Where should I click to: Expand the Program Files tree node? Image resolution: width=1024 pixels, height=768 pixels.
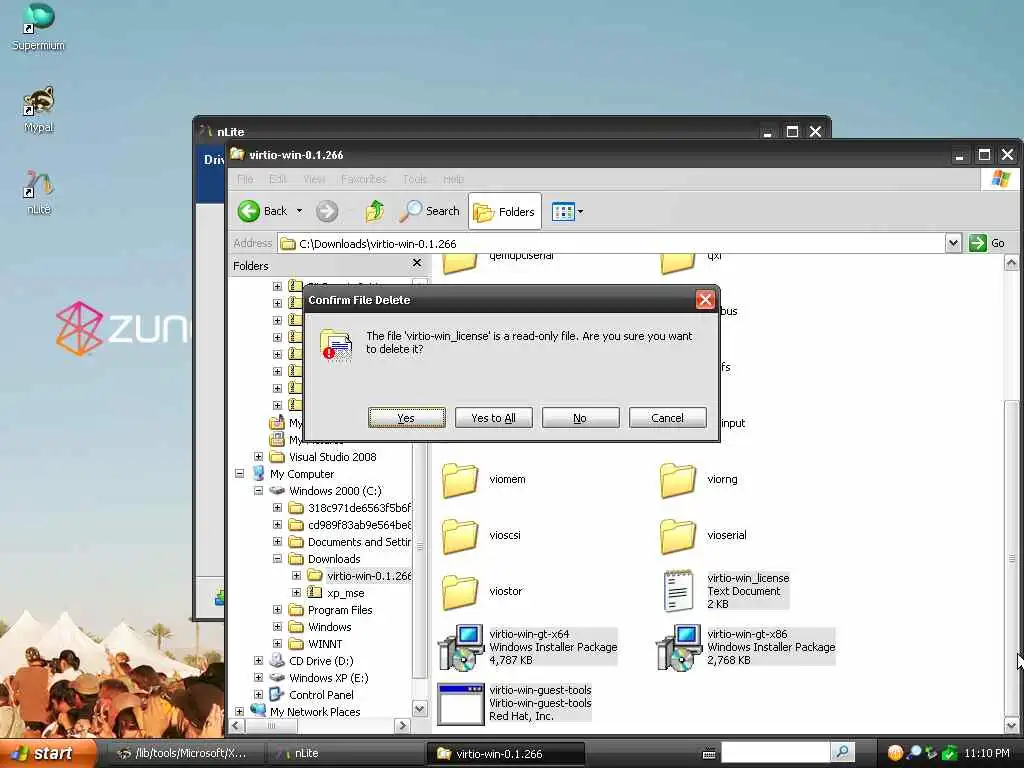(278, 609)
